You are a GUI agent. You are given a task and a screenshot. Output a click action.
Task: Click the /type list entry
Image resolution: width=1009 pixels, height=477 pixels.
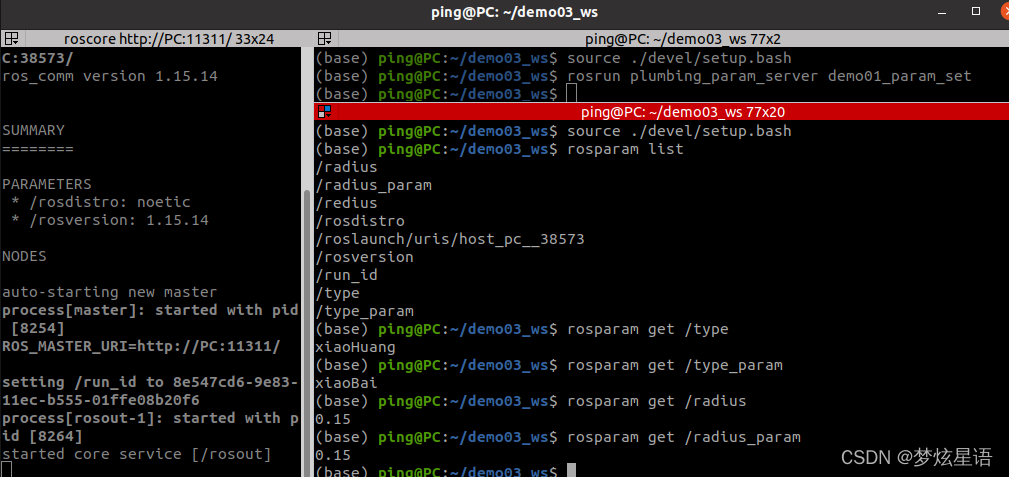pos(337,294)
